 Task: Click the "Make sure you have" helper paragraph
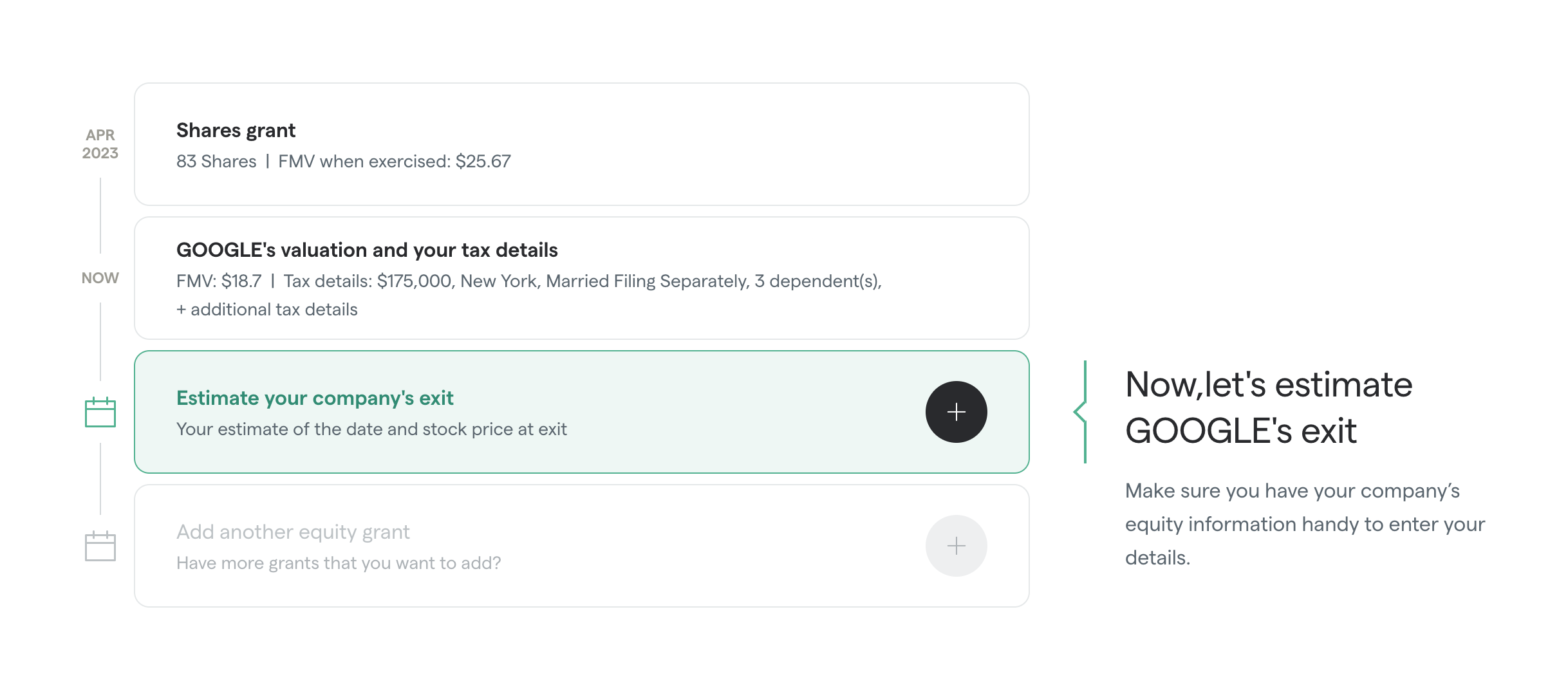click(1305, 524)
